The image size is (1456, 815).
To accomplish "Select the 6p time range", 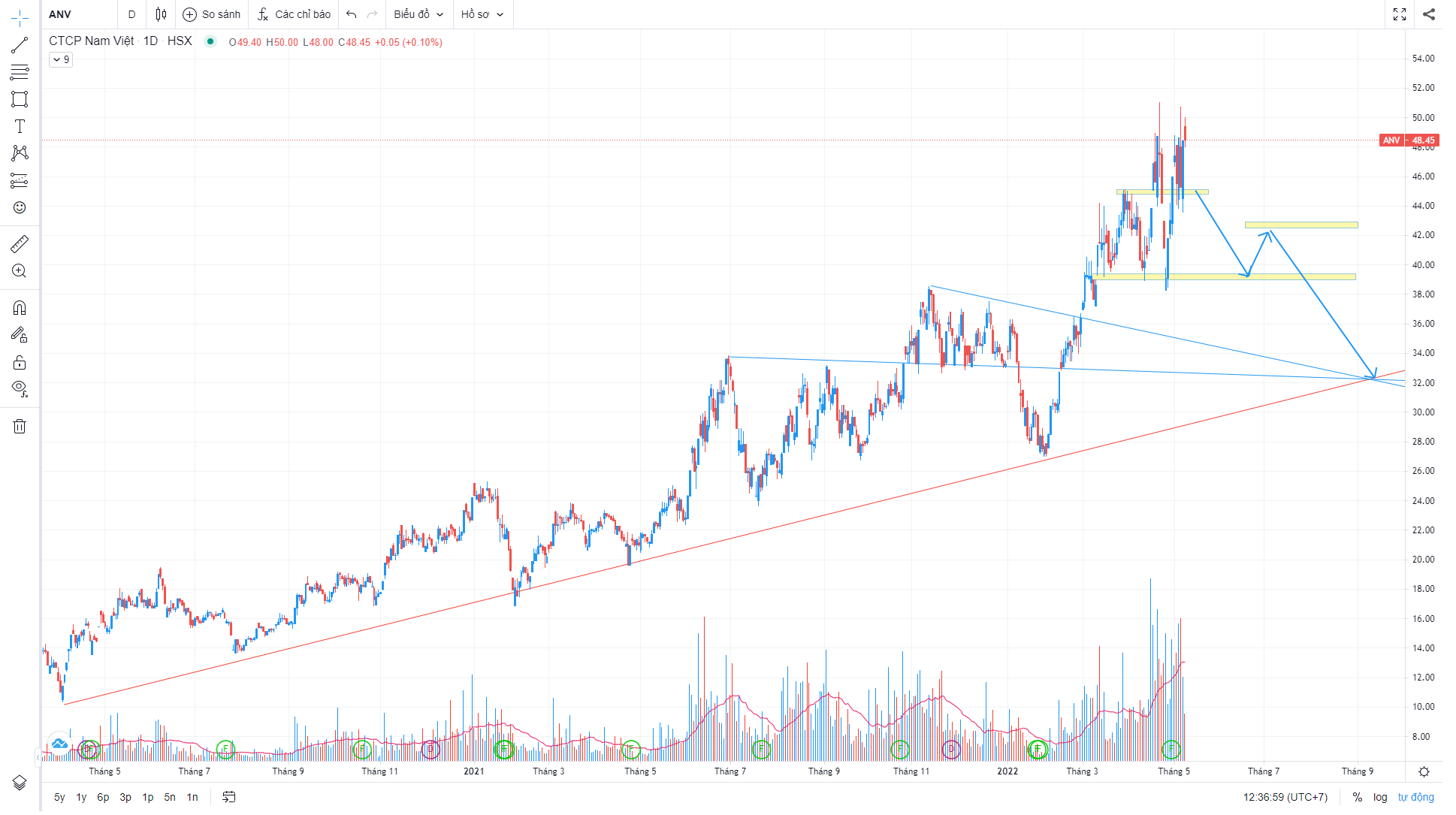I will click(x=103, y=797).
